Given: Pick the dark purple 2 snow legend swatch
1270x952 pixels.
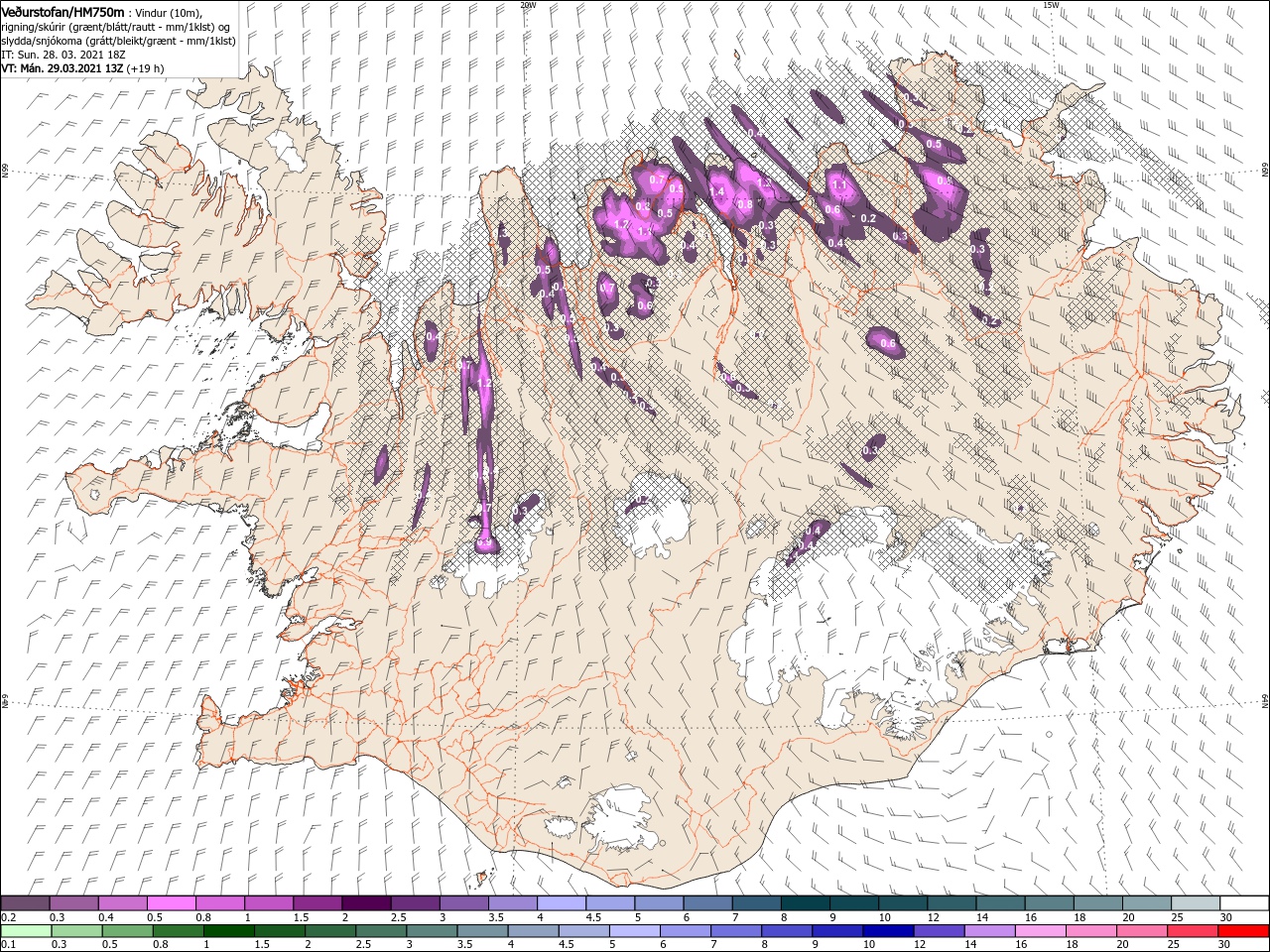Looking at the screenshot, I should [x=366, y=903].
